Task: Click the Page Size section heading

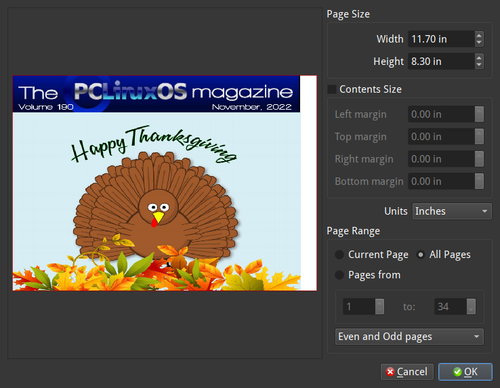Action: coord(348,14)
